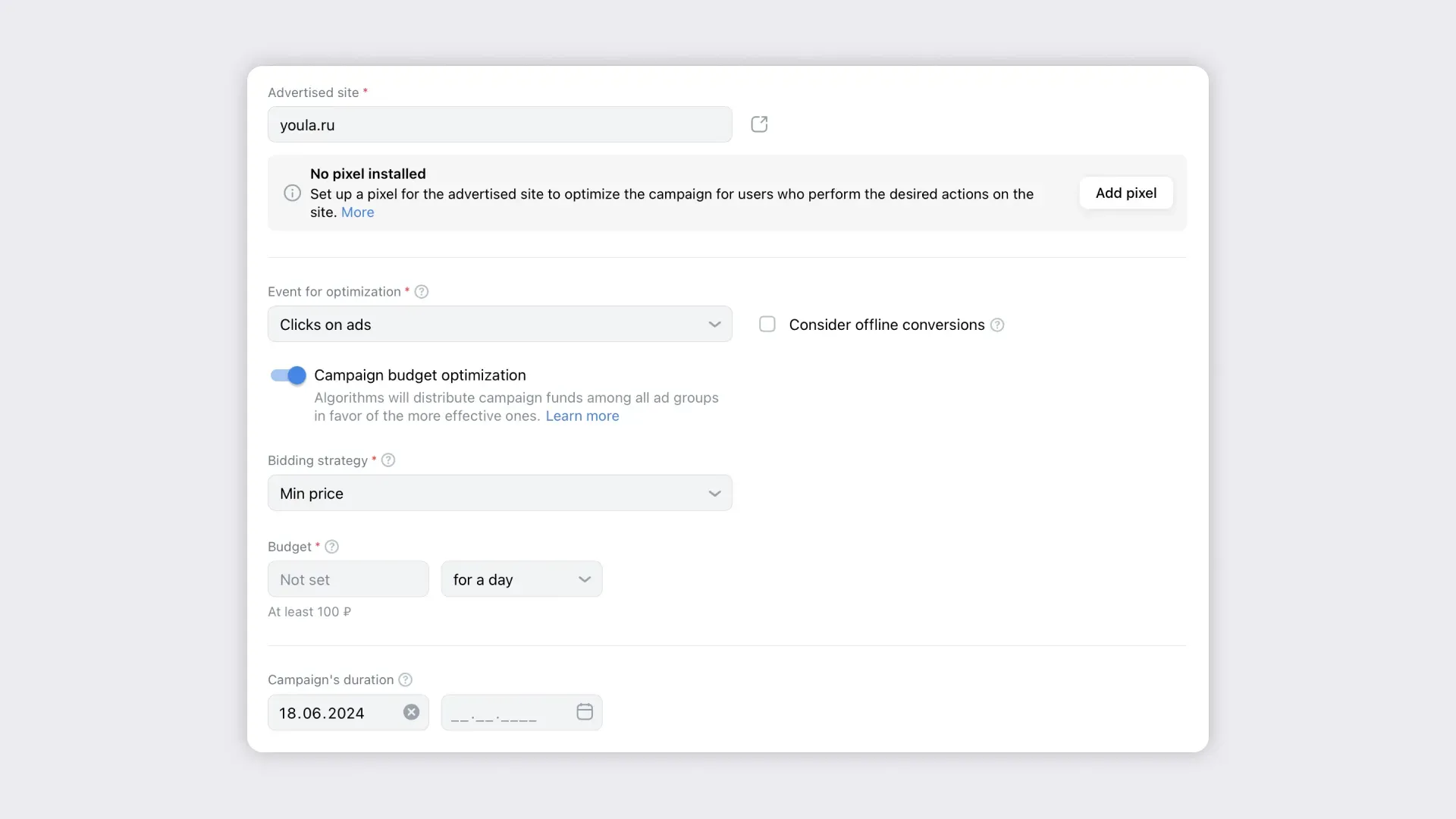Click help icon beside Consider offline conversions
The image size is (1456, 819).
pos(997,325)
